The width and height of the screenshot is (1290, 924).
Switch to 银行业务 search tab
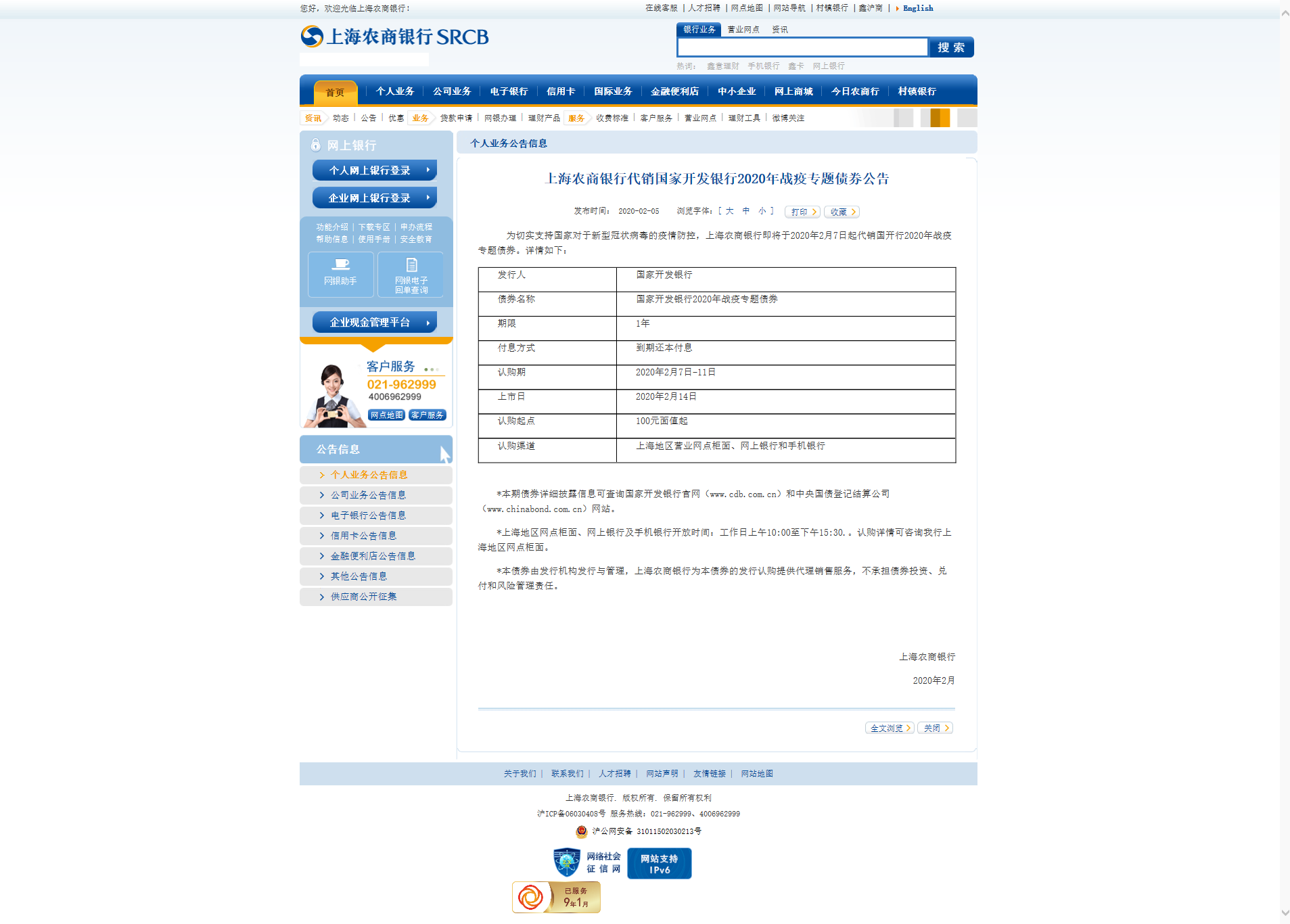(x=699, y=29)
